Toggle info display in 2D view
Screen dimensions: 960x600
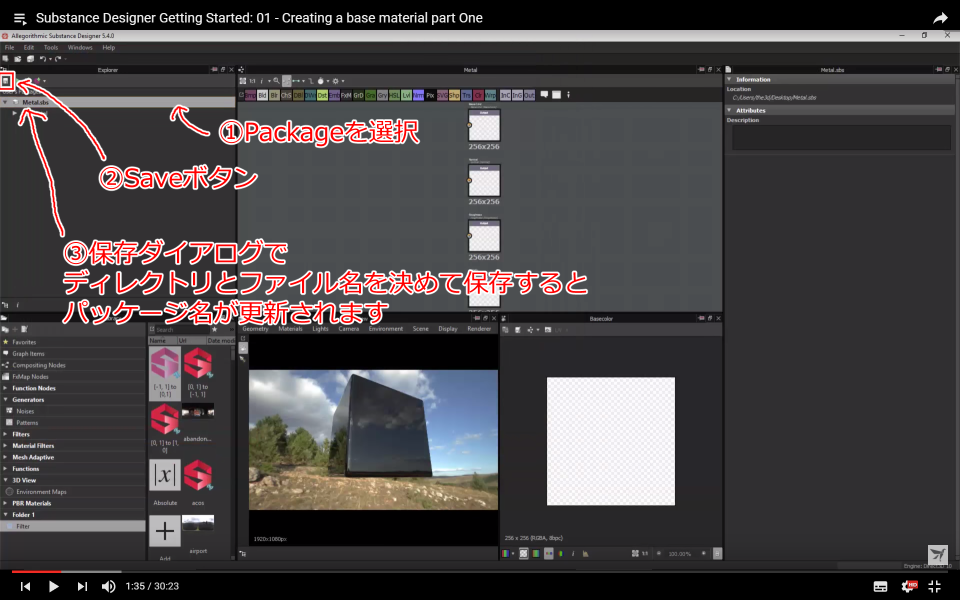pos(573,553)
